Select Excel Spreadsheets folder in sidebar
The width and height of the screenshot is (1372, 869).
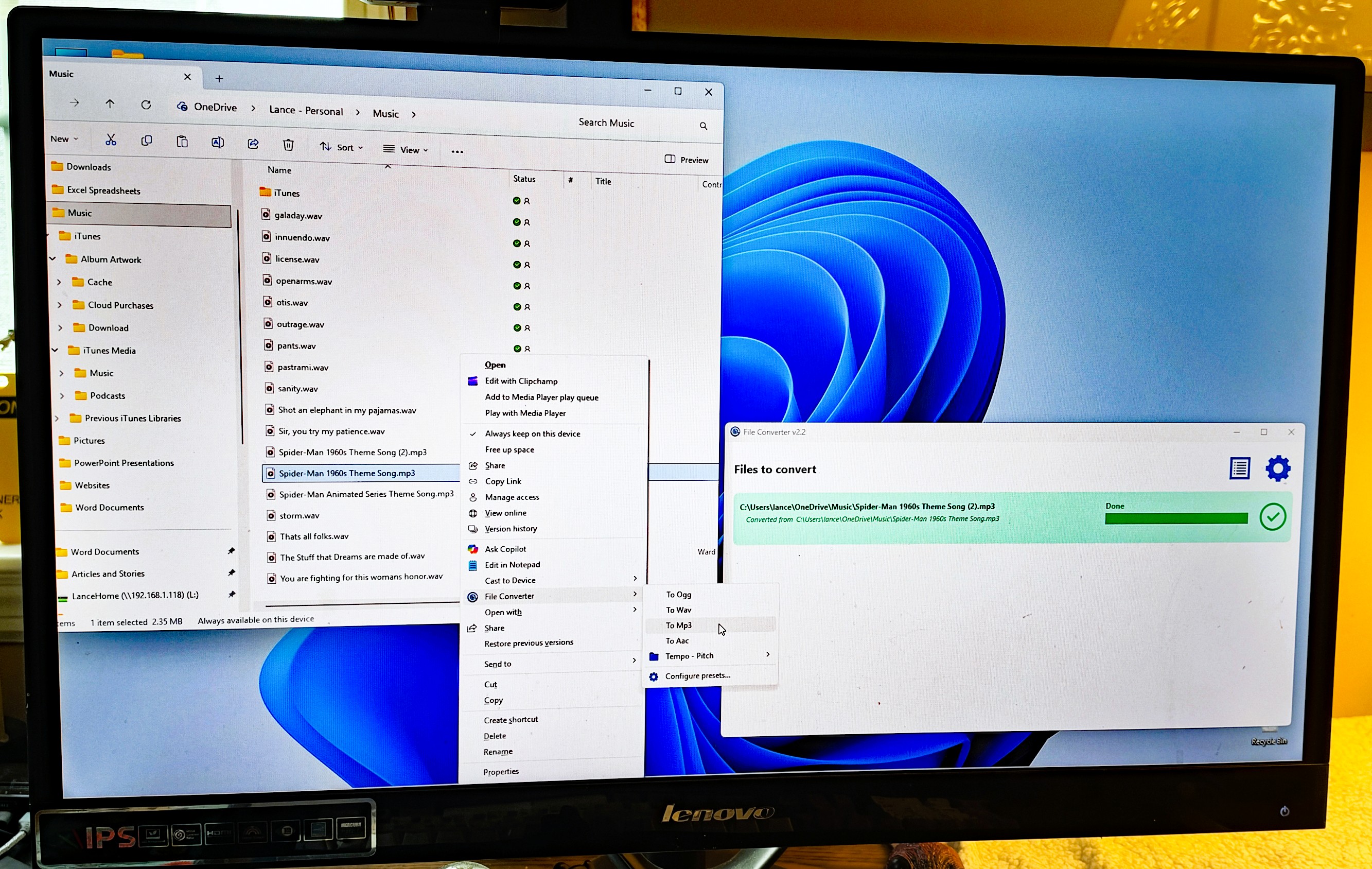click(x=103, y=190)
